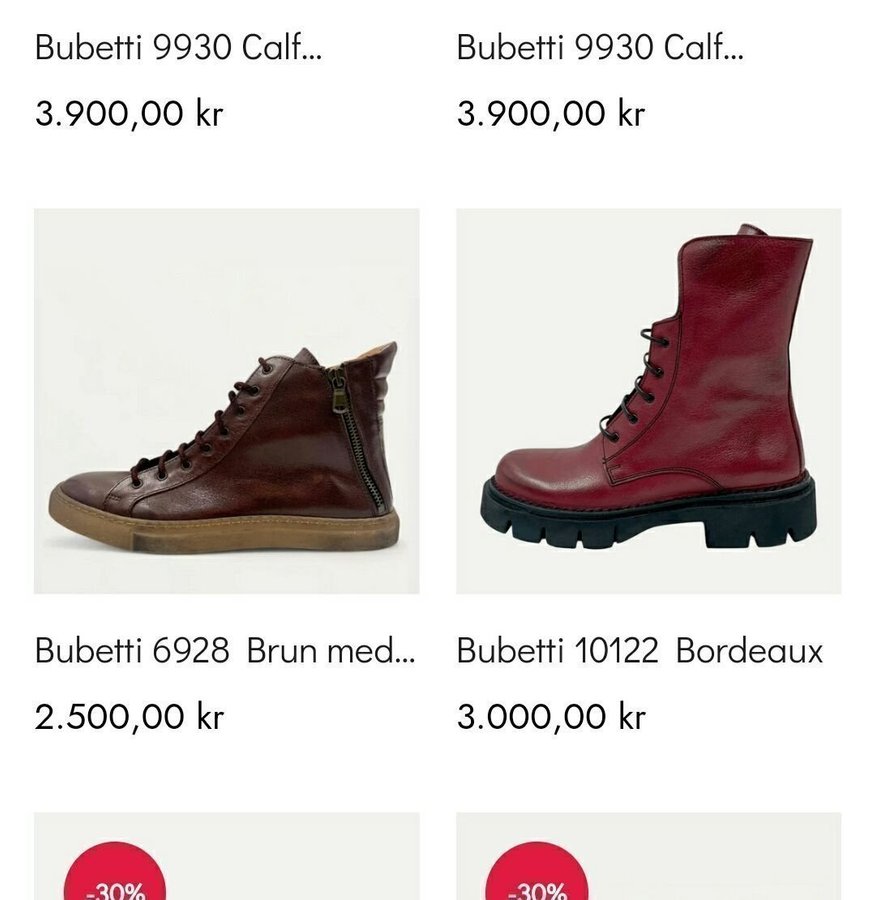
Task: Open the Bubetti 6928 Brun med... product title
Action: (x=224, y=651)
